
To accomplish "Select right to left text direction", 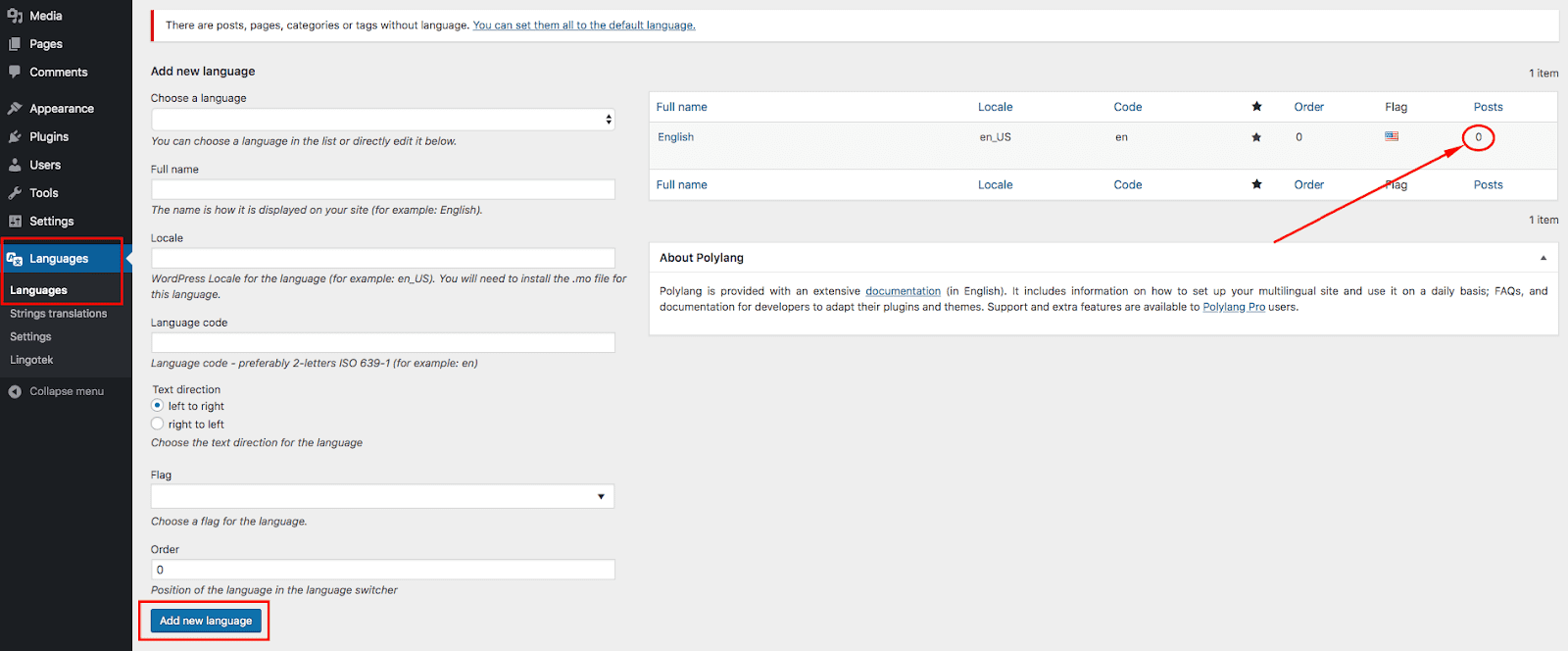I will tap(157, 424).
